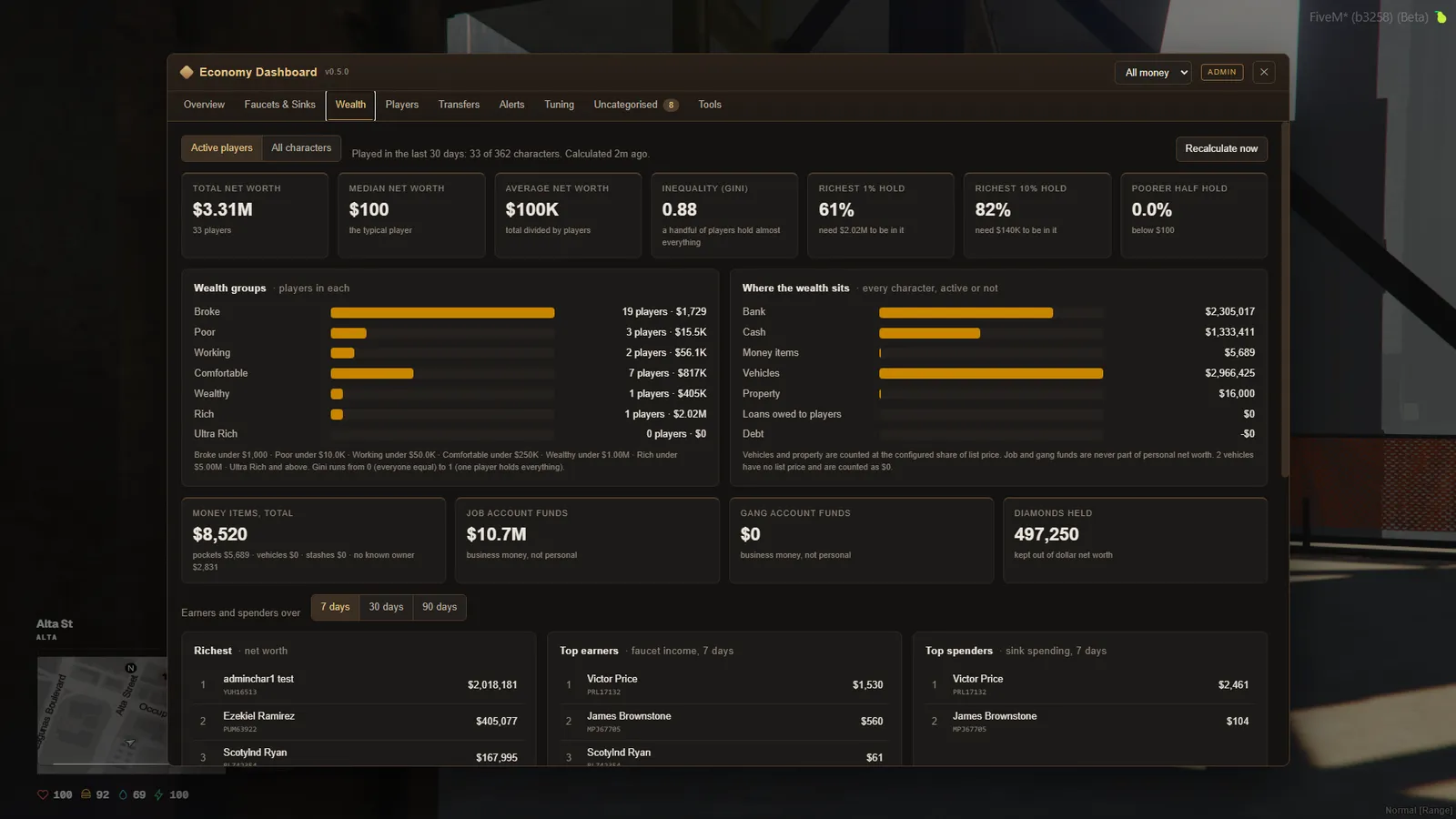Open the Faucets & Sinks tab
1456x819 pixels.
click(x=279, y=105)
